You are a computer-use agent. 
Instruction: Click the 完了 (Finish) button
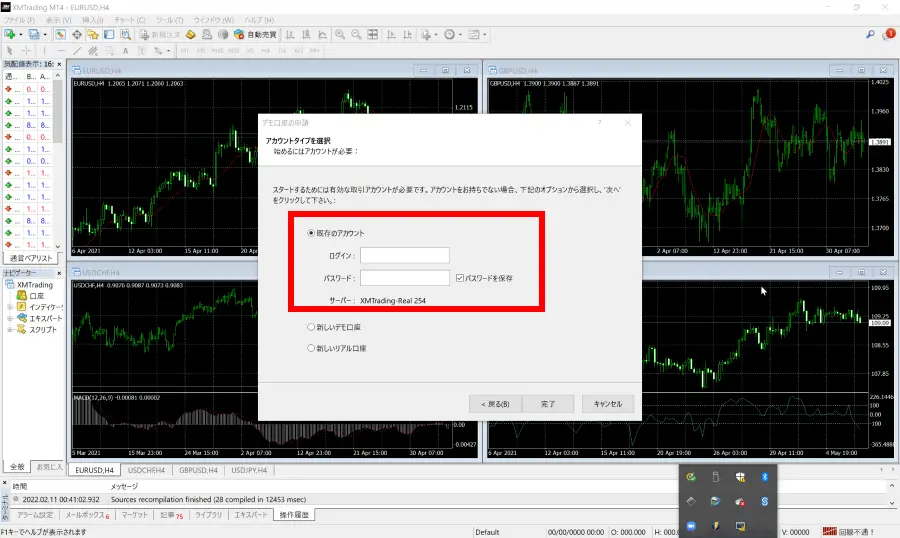coord(548,404)
